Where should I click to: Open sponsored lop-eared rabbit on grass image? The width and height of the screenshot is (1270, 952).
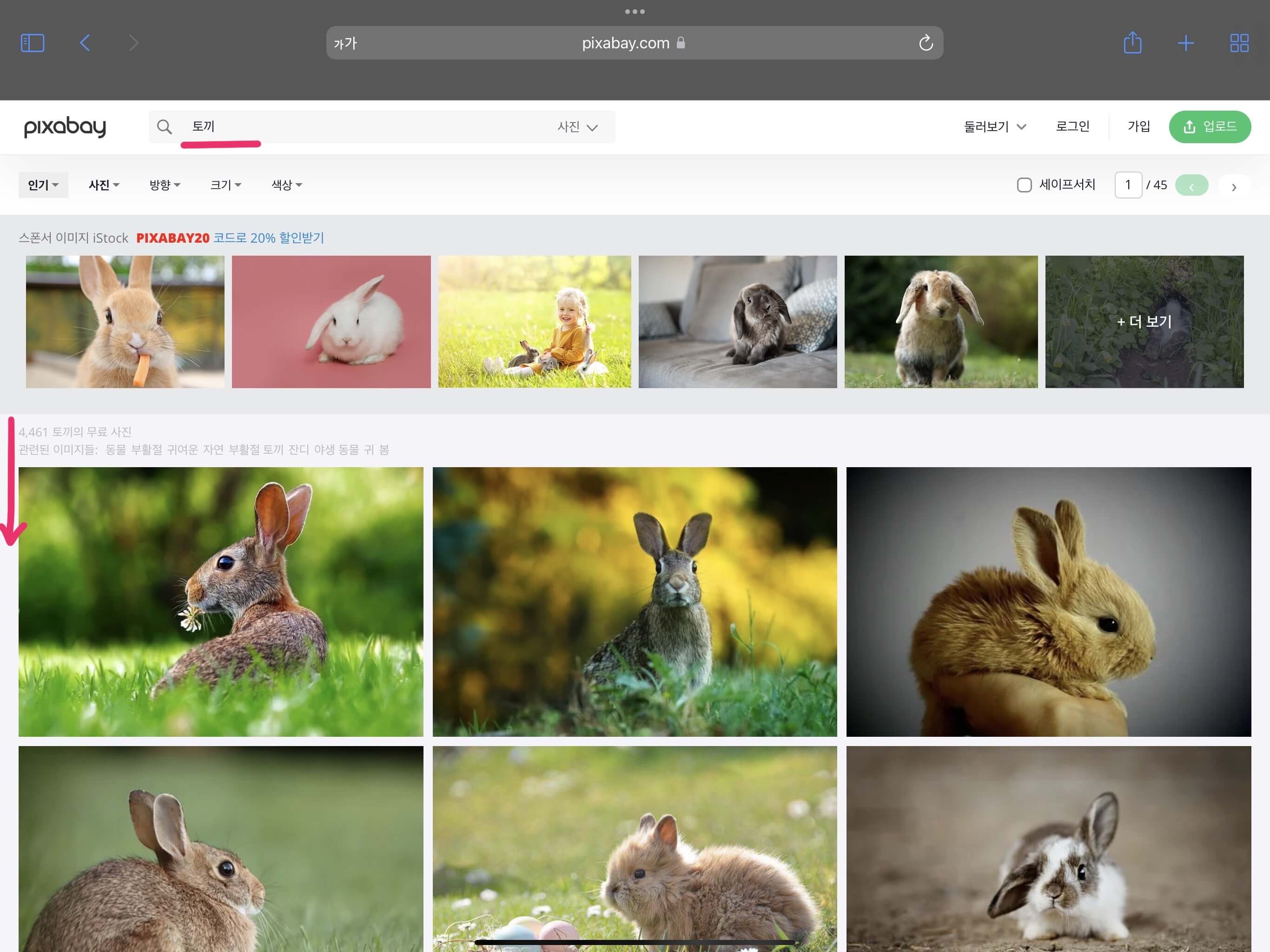pos(941,322)
